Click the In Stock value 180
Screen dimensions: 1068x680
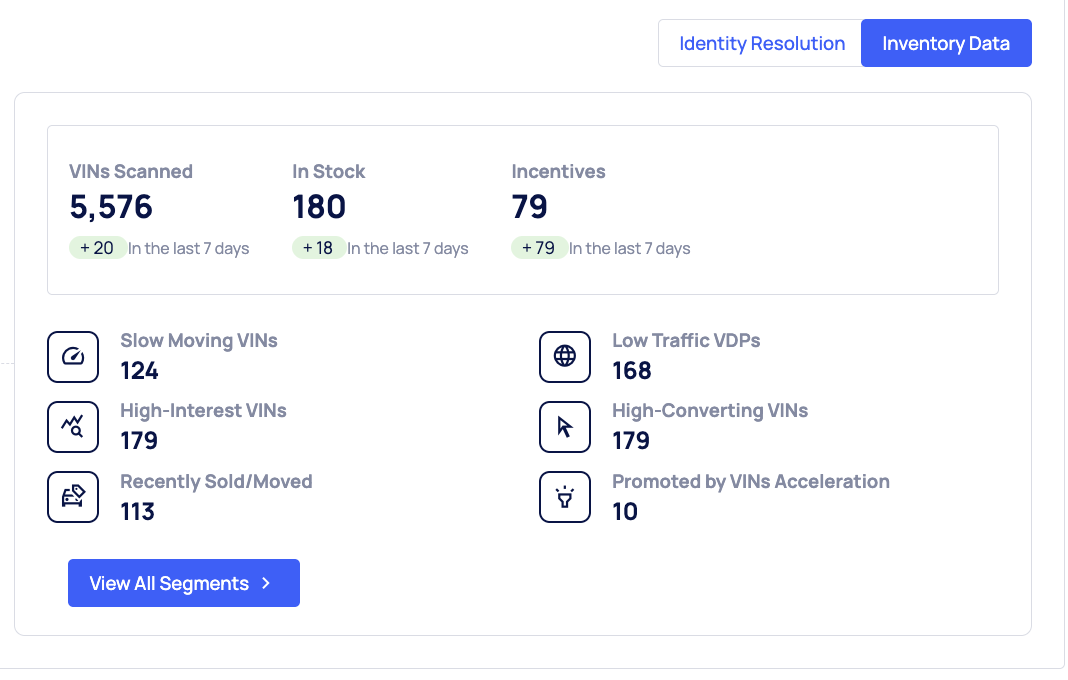click(319, 207)
